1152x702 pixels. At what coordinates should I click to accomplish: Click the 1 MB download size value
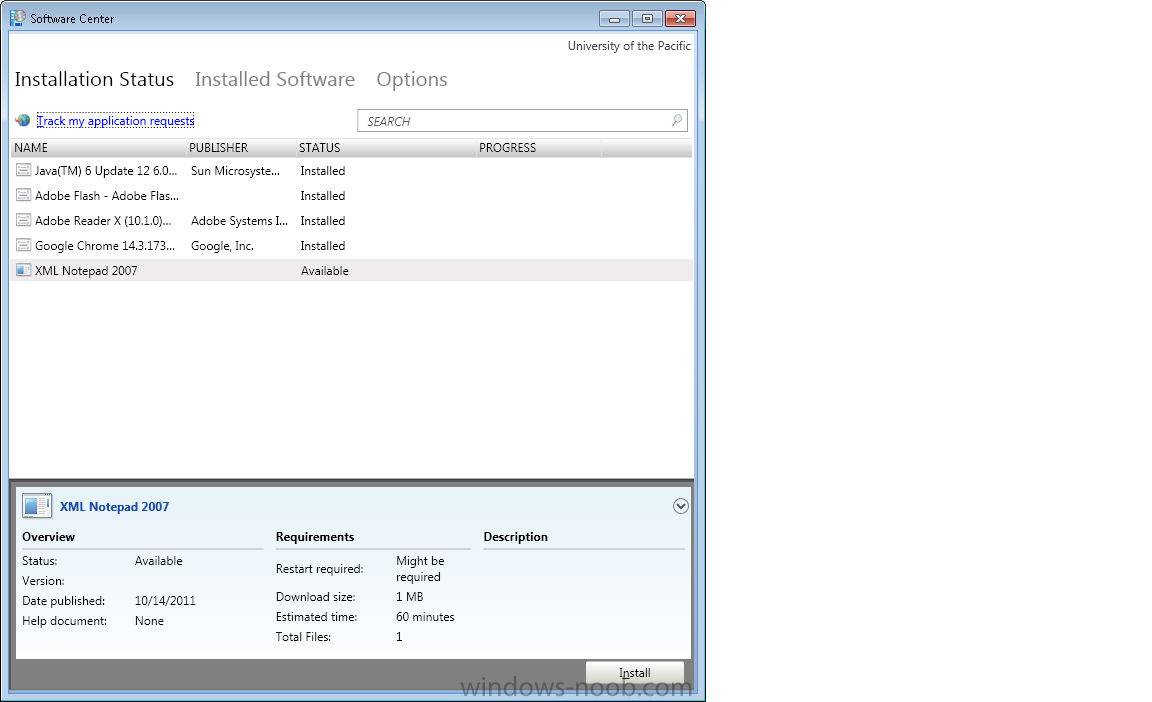point(410,597)
